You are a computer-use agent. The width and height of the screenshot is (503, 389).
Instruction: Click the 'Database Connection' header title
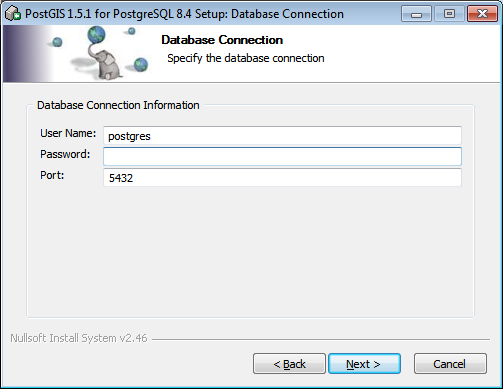pos(222,40)
